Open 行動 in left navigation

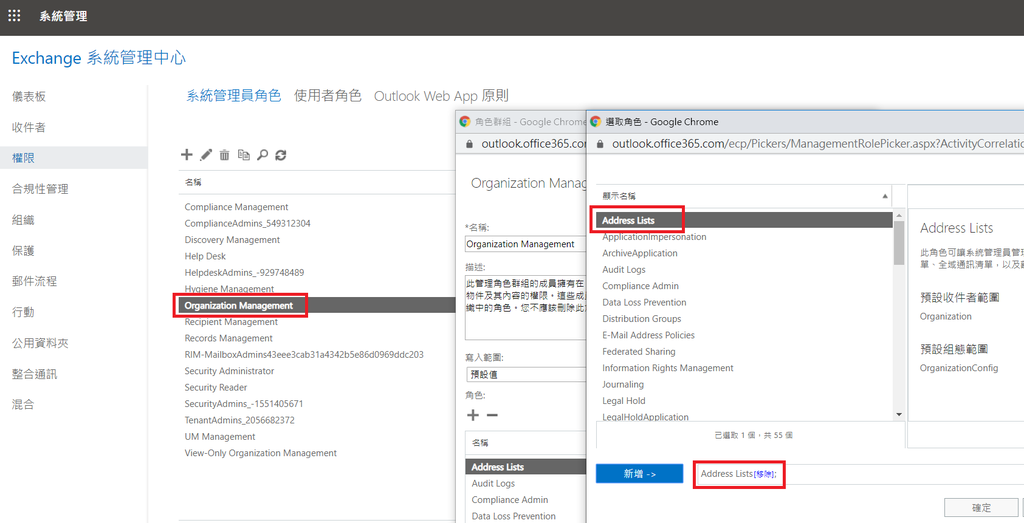point(24,312)
